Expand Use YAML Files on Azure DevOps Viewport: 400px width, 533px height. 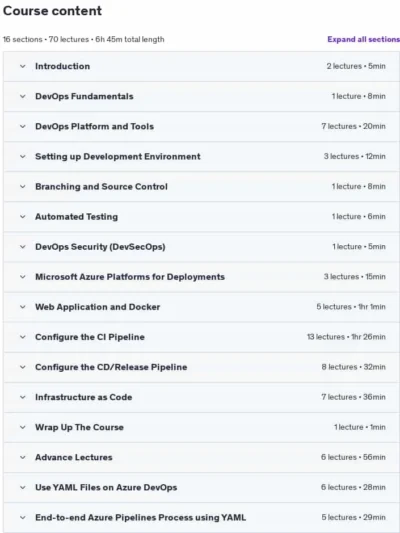point(202,487)
